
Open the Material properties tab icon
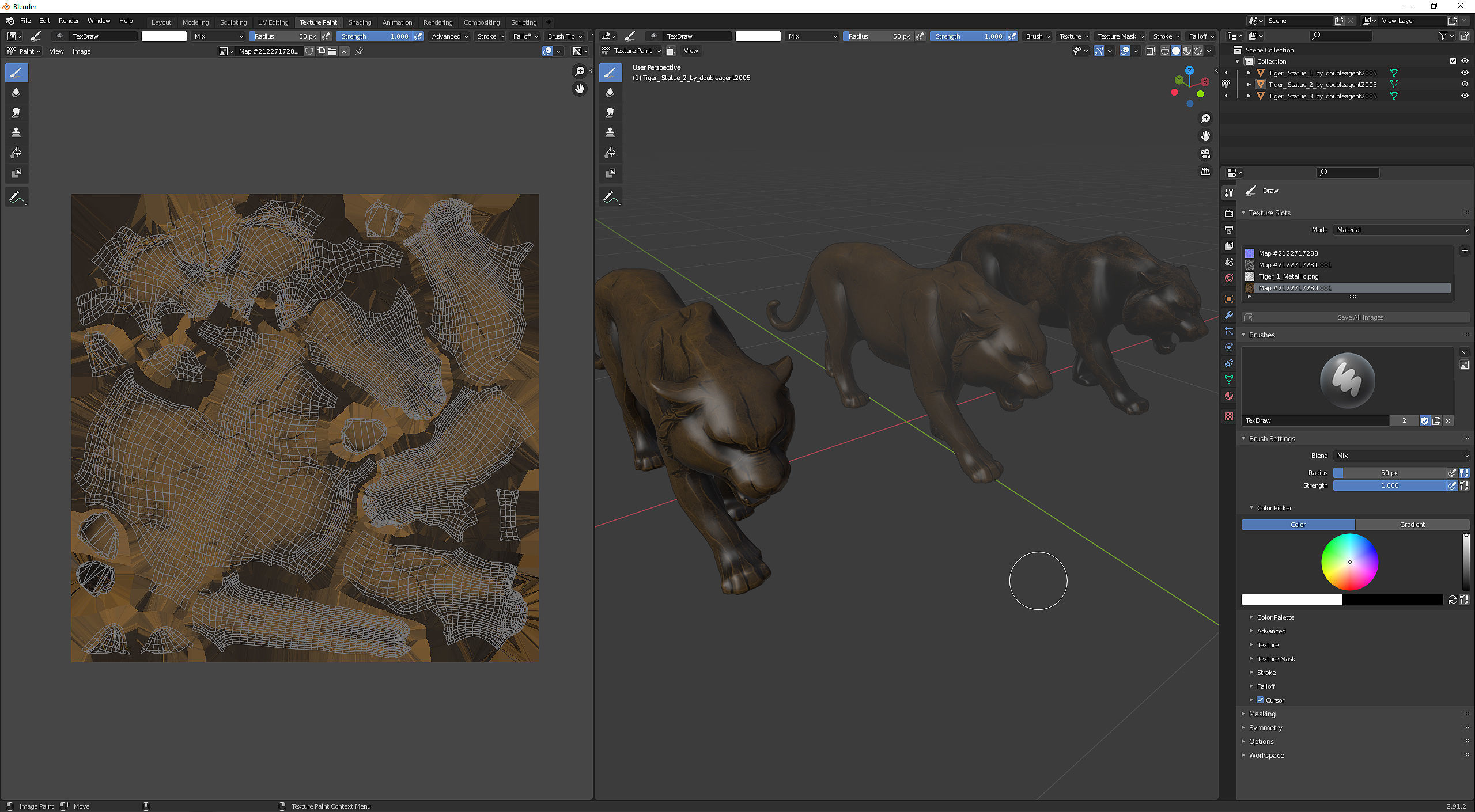(x=1229, y=396)
